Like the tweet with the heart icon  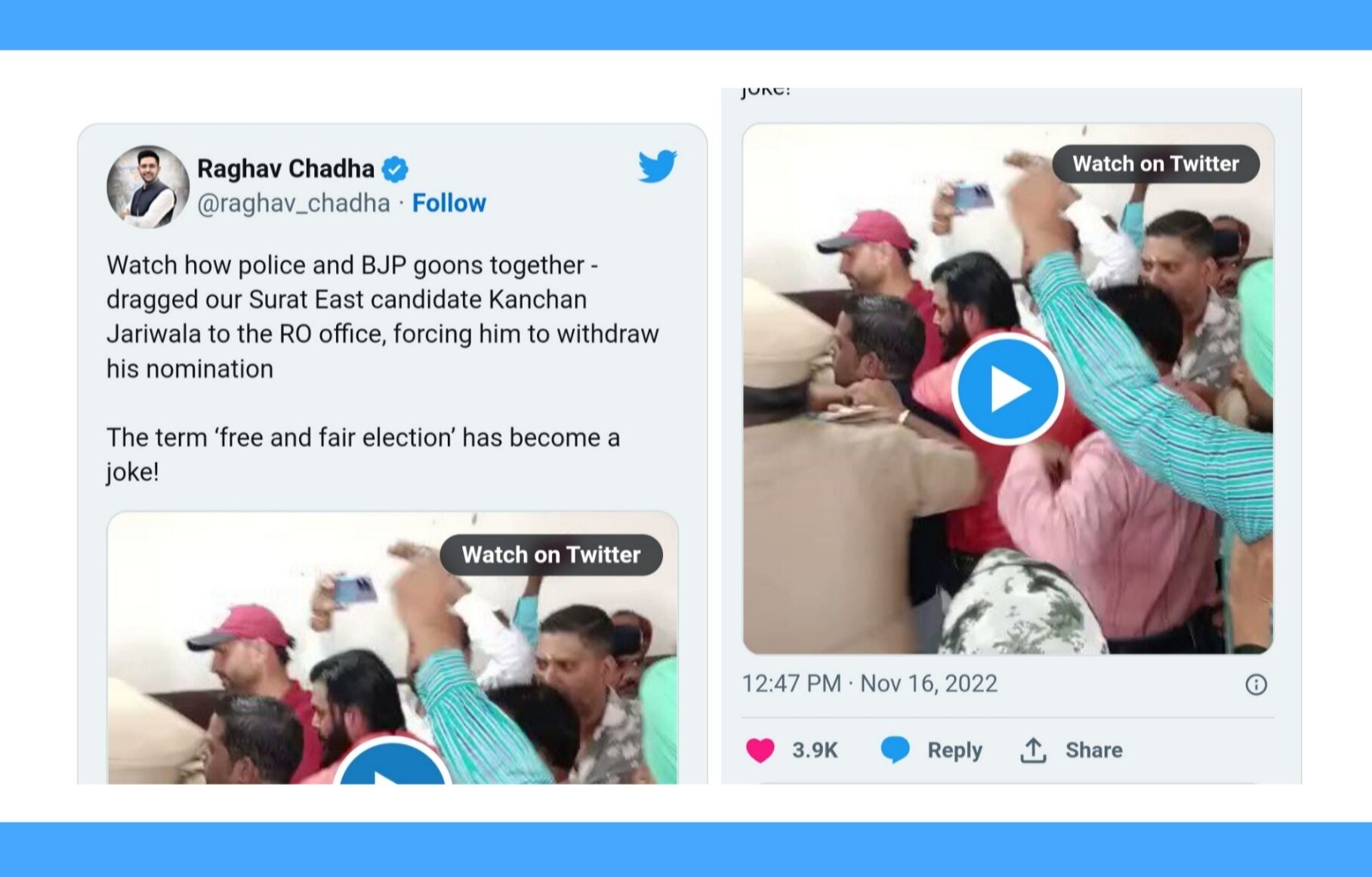(760, 750)
